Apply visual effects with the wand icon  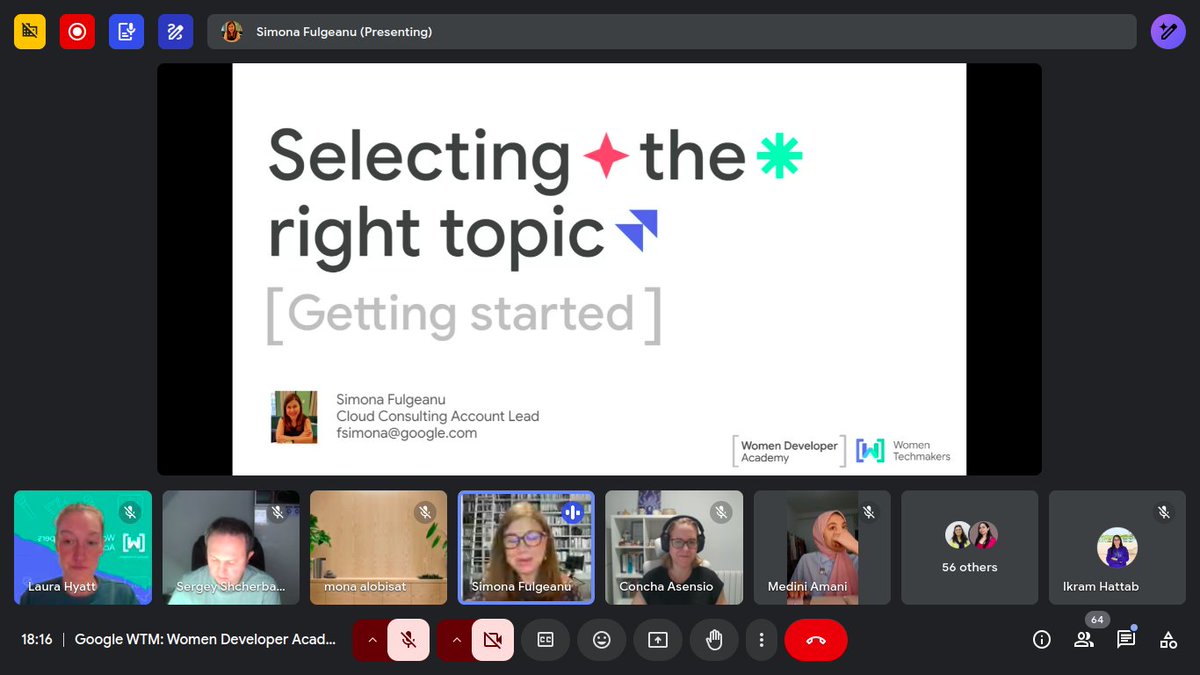[x=1168, y=31]
